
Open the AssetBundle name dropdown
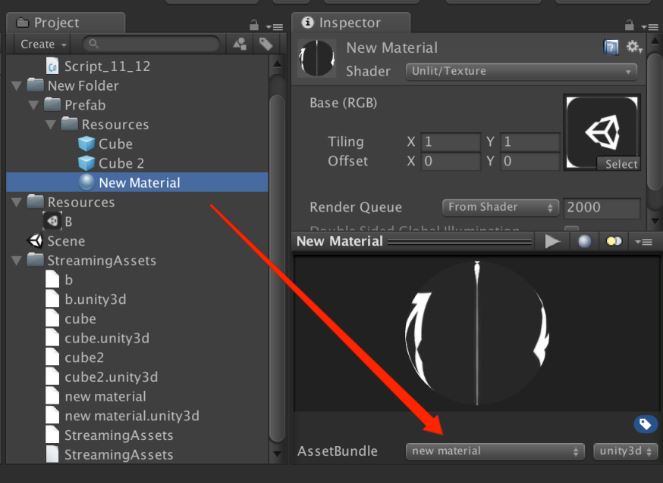point(496,451)
